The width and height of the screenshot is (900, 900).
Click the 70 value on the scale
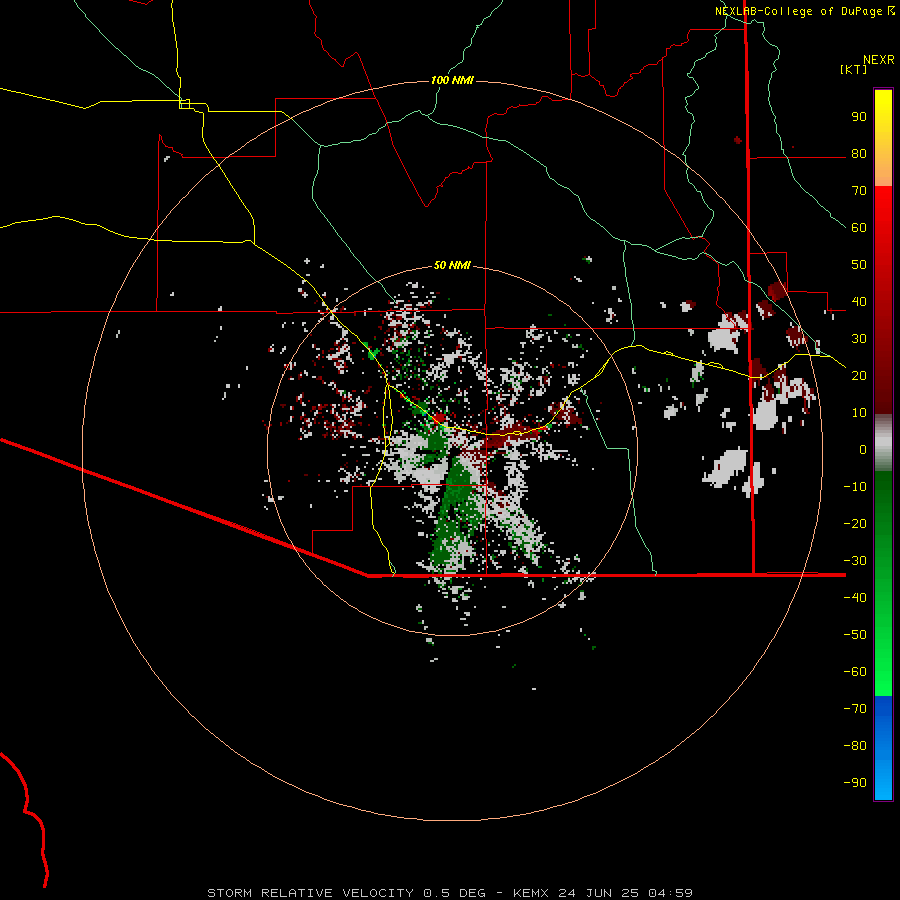[859, 191]
